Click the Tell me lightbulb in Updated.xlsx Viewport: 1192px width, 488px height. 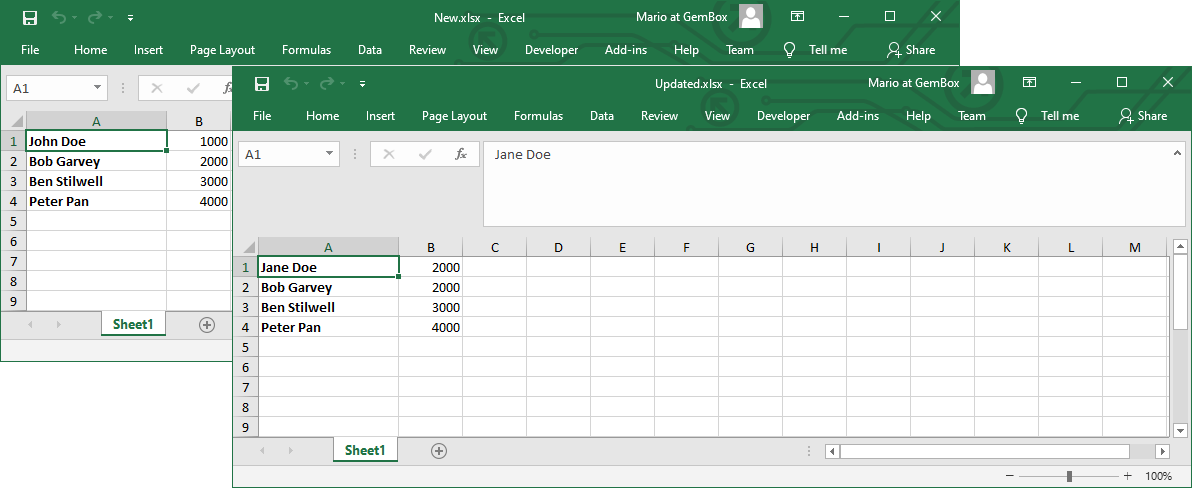(1021, 116)
